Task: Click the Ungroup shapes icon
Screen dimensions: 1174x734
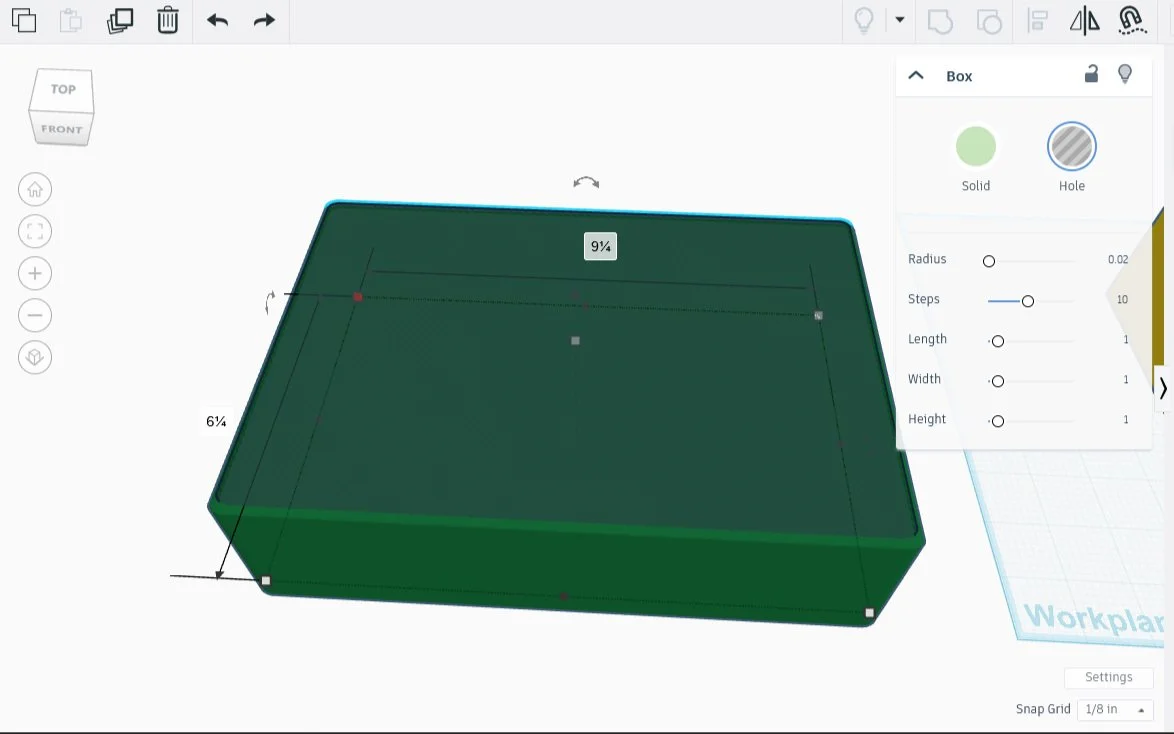Action: (x=989, y=21)
